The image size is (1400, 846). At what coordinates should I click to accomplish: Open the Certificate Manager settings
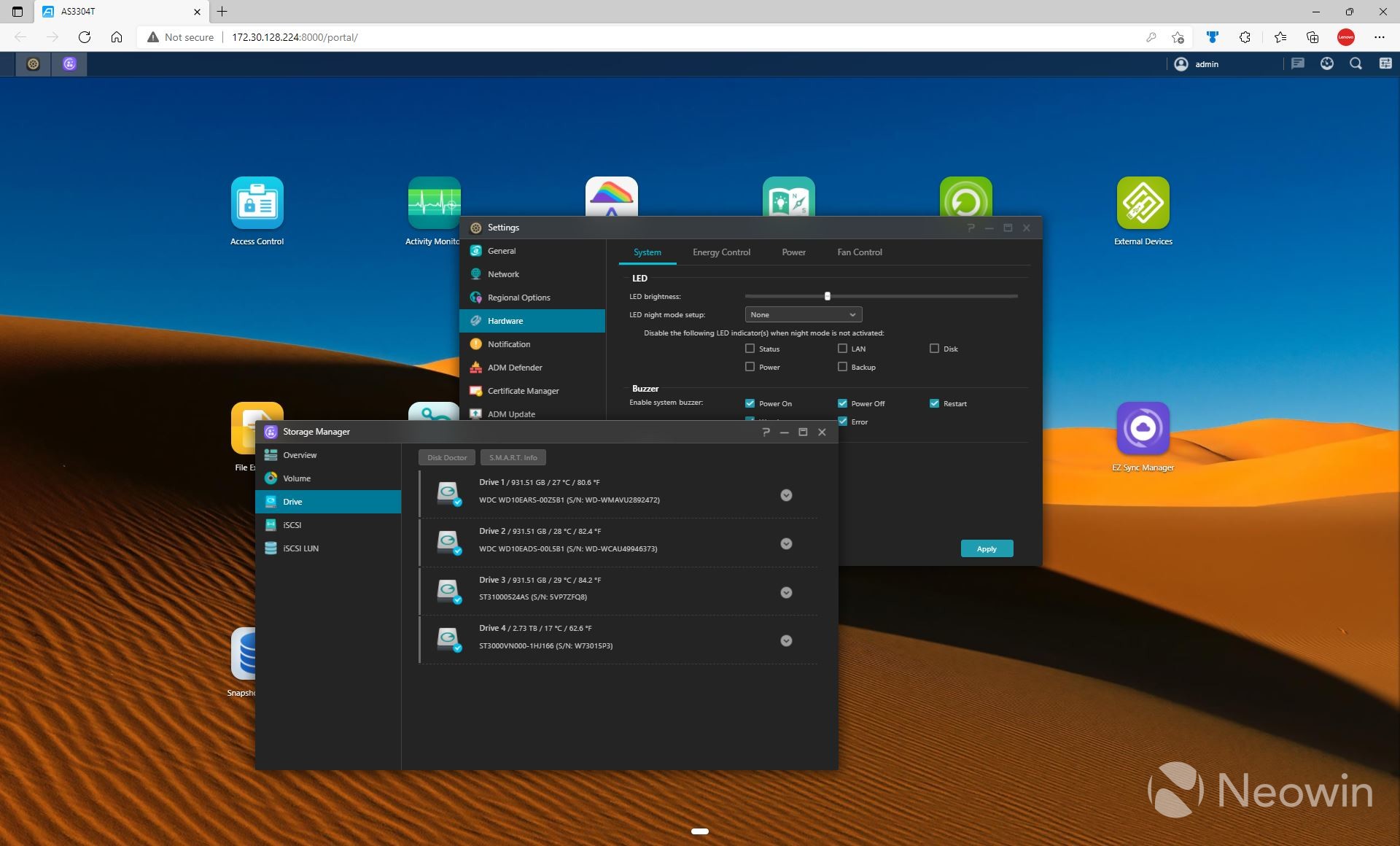tap(523, 390)
